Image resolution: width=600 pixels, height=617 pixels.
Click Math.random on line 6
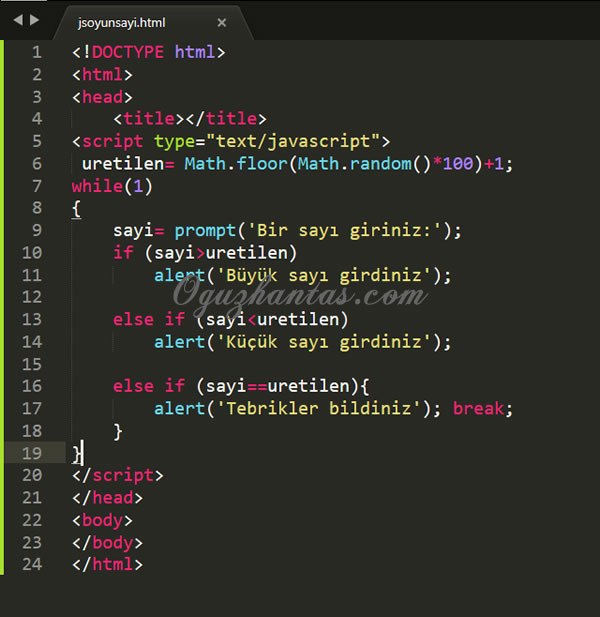tap(354, 164)
